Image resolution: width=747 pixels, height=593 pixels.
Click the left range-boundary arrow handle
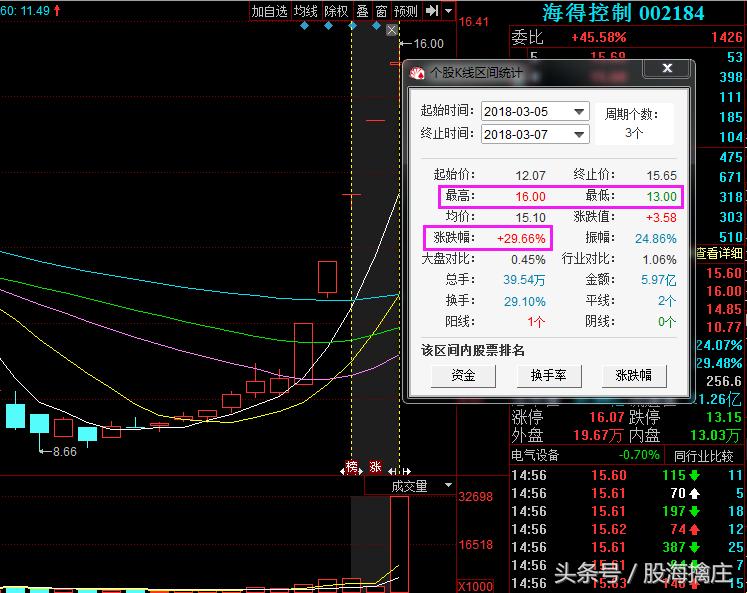(392, 471)
